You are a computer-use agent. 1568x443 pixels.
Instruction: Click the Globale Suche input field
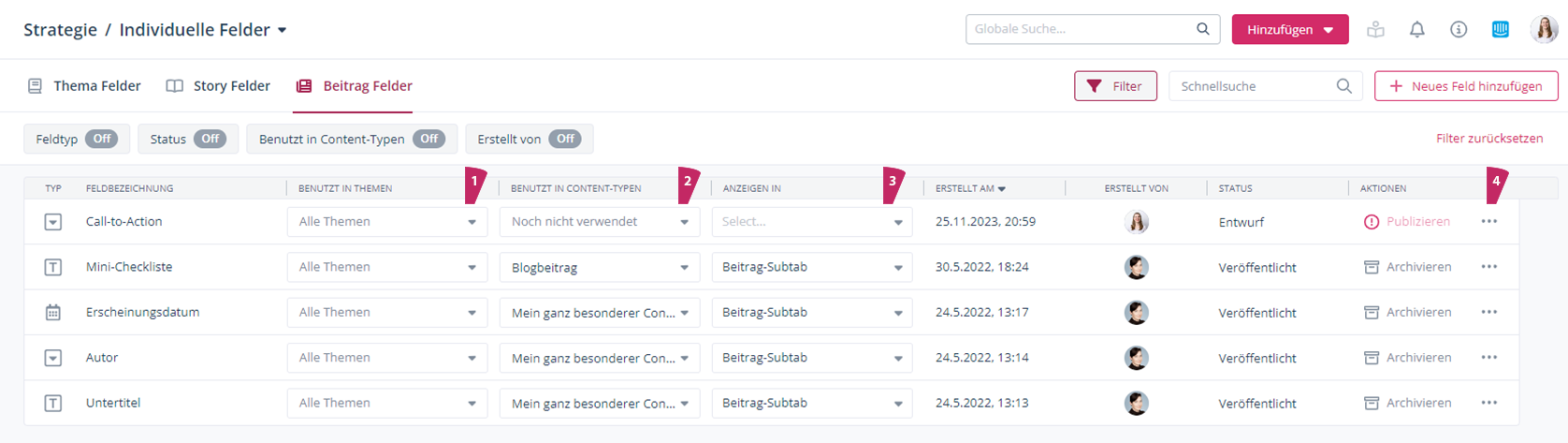(x=1081, y=29)
